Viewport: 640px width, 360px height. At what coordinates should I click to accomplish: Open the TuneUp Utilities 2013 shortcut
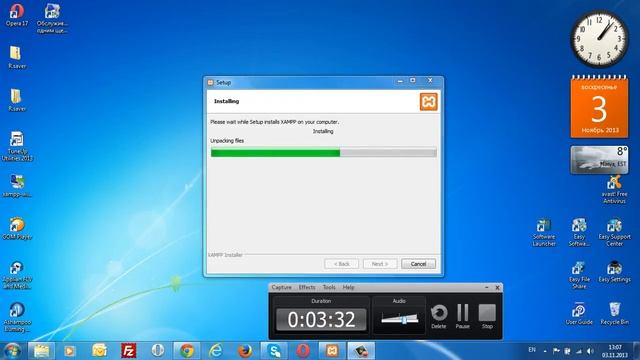tap(17, 146)
